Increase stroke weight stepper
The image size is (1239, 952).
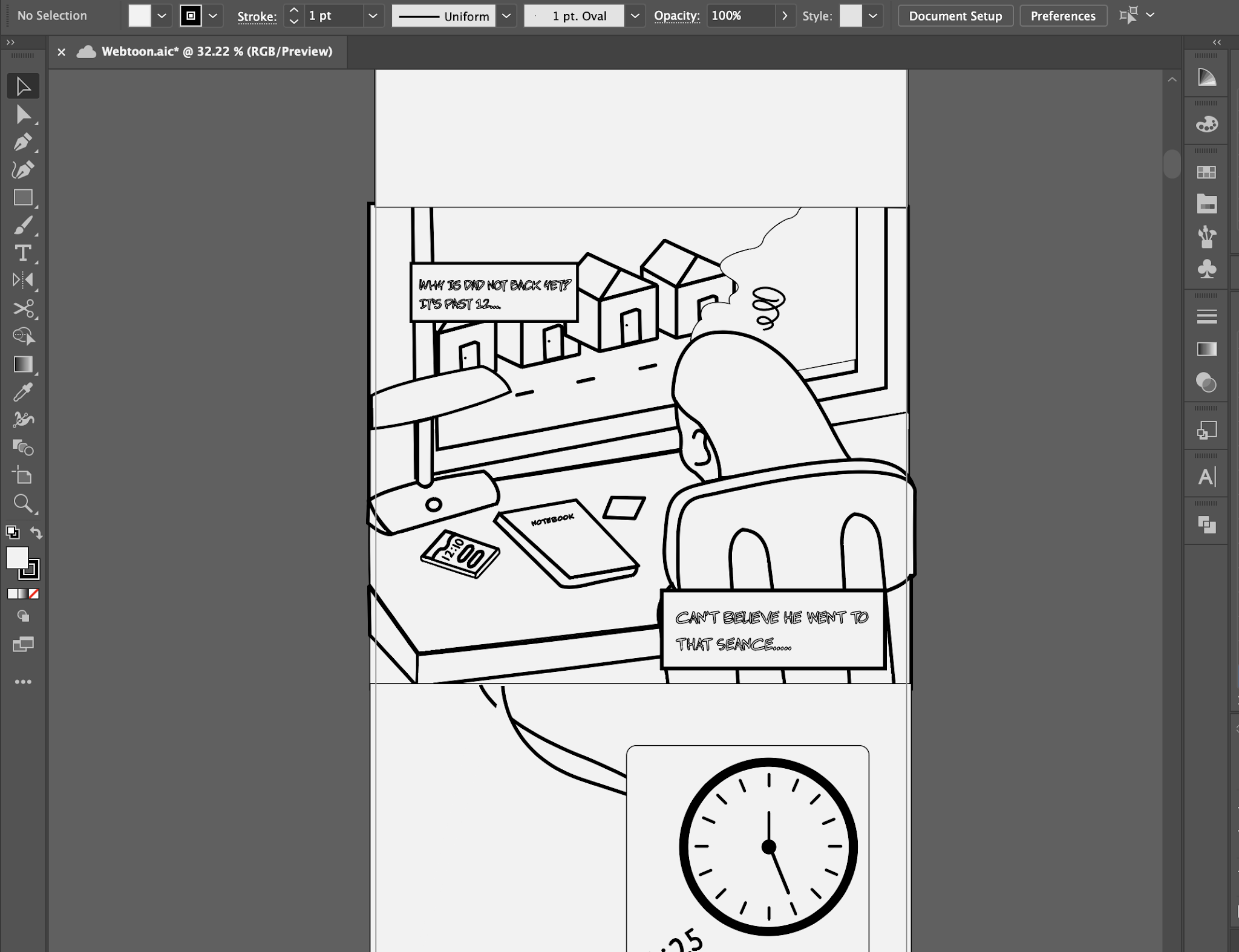pyautogui.click(x=293, y=10)
